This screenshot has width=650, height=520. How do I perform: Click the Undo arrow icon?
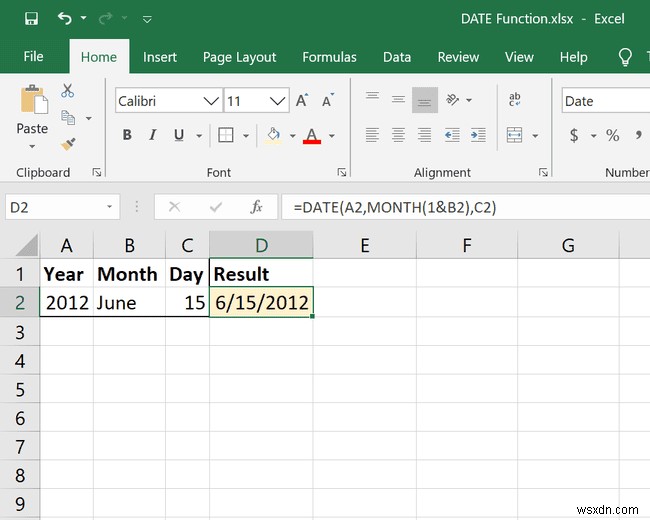click(64, 18)
